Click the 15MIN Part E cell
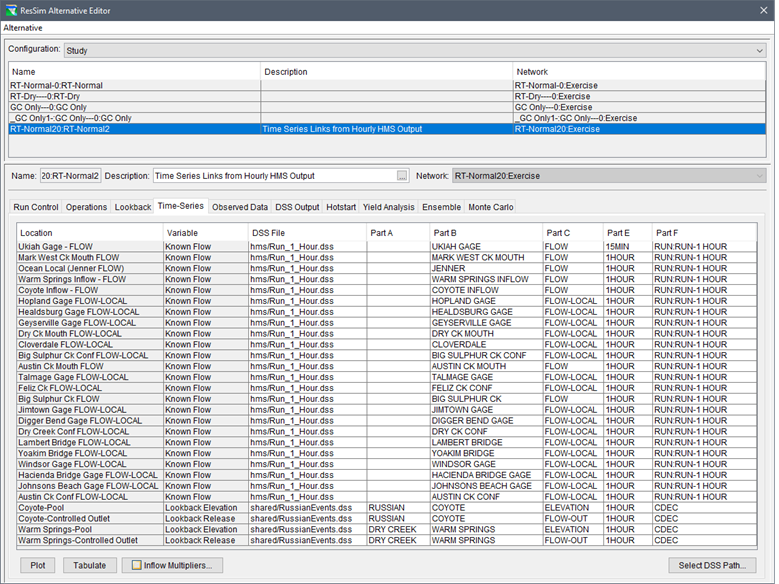 pyautogui.click(x=628, y=247)
